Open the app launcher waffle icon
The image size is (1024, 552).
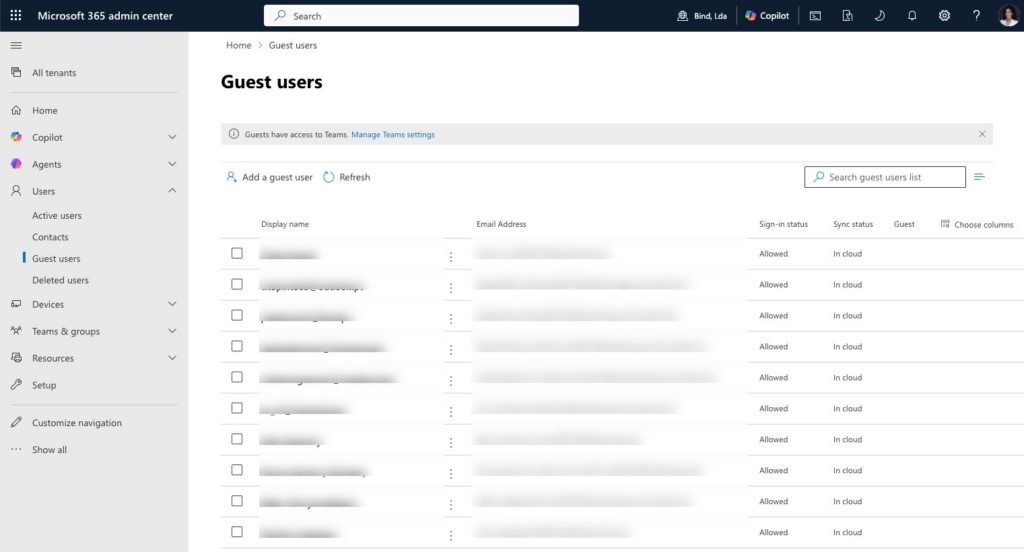click(16, 16)
